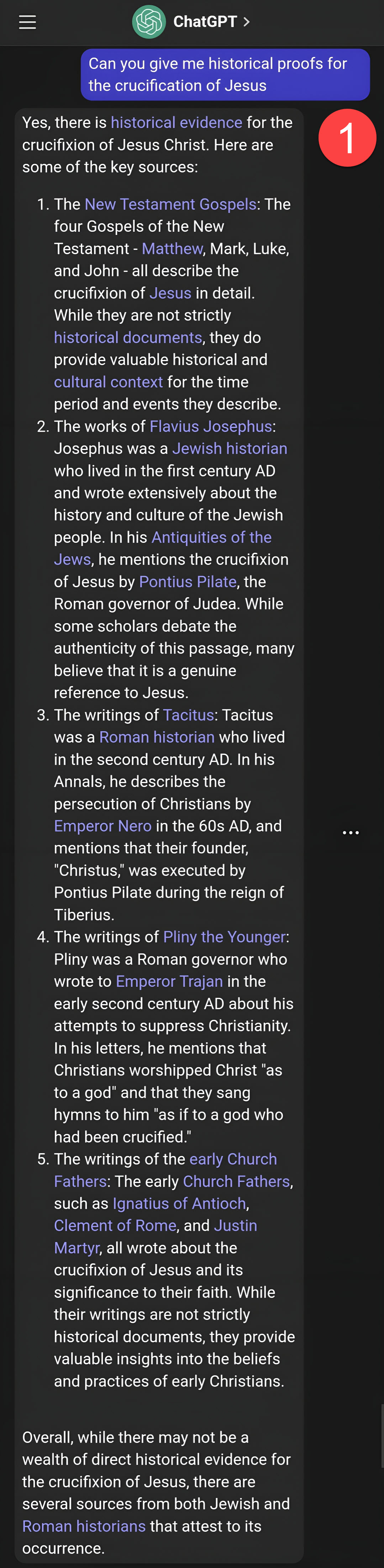The width and height of the screenshot is (384, 1568).
Task: Select the user's crucifixion question bubble
Action: click(225, 74)
